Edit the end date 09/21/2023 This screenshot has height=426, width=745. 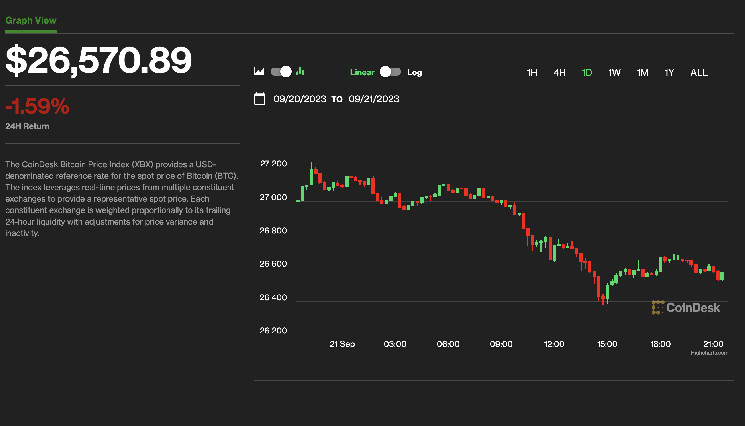[x=374, y=99]
